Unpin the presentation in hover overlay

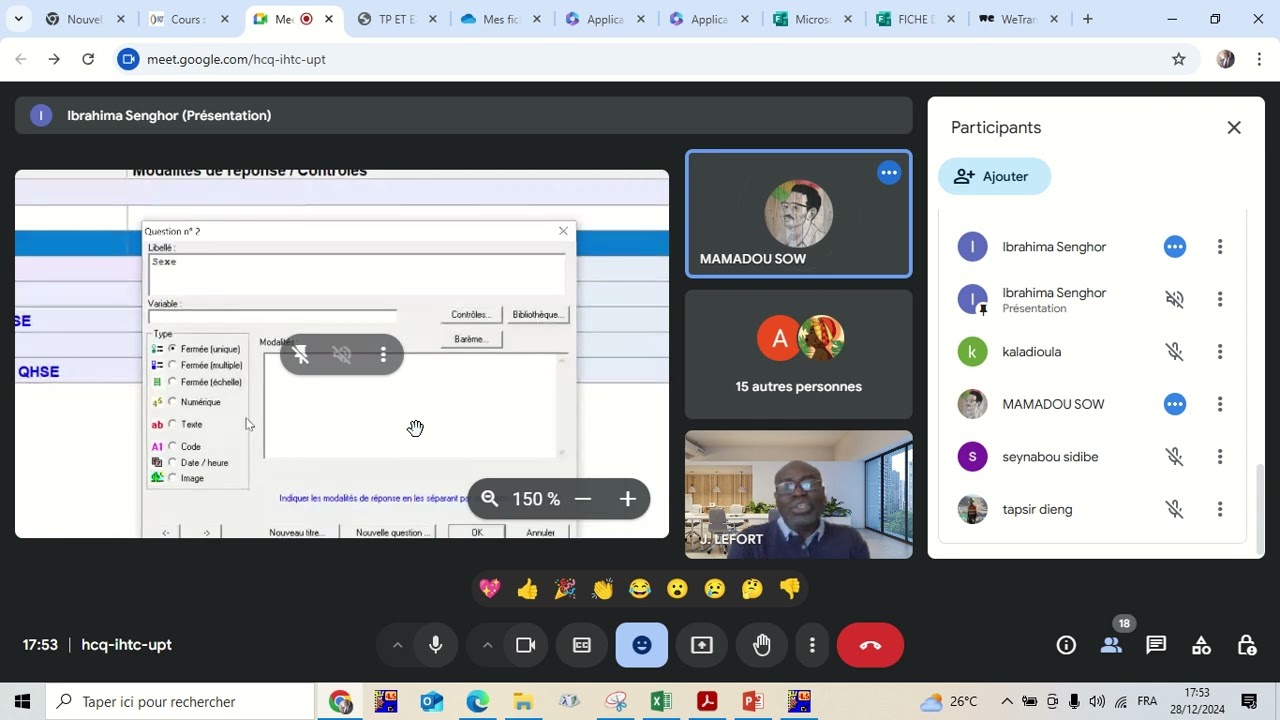pyautogui.click(x=300, y=354)
